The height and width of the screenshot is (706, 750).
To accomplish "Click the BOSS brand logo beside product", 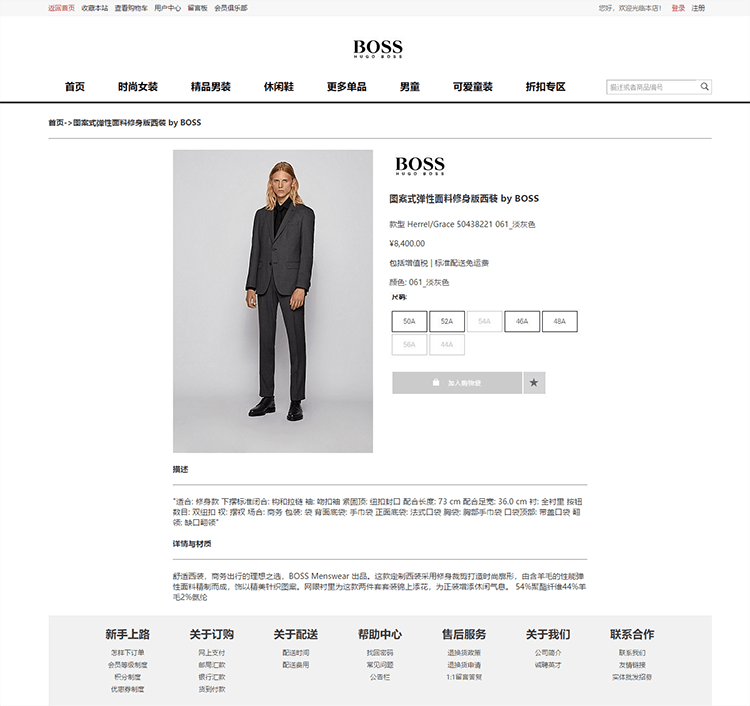I will (420, 165).
